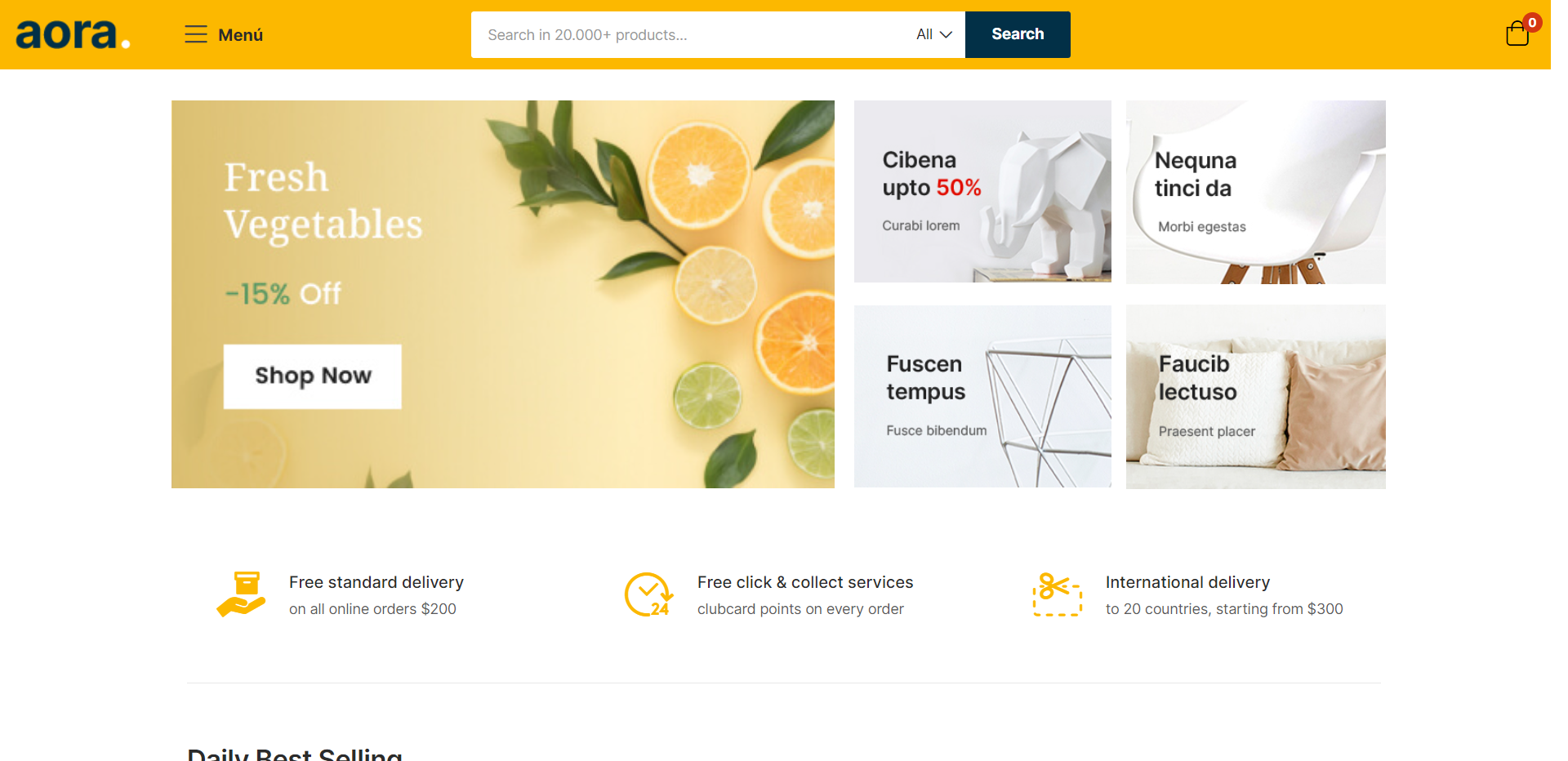Click the hamburger menu icon
The height and width of the screenshot is (761, 1568).
point(196,34)
